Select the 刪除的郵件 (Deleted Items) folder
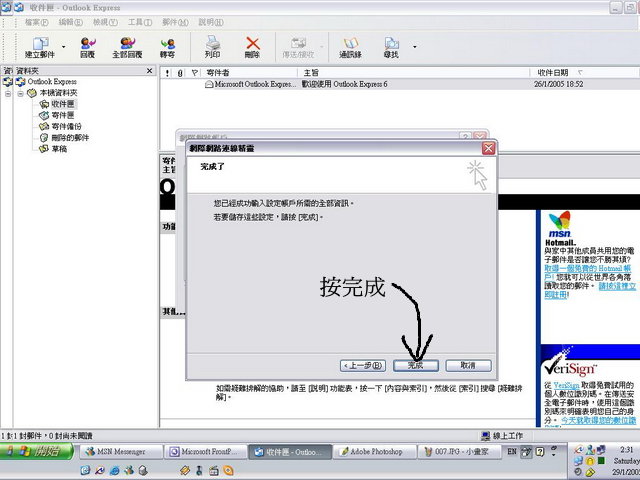Viewport: 640px width, 480px height. coord(67,137)
